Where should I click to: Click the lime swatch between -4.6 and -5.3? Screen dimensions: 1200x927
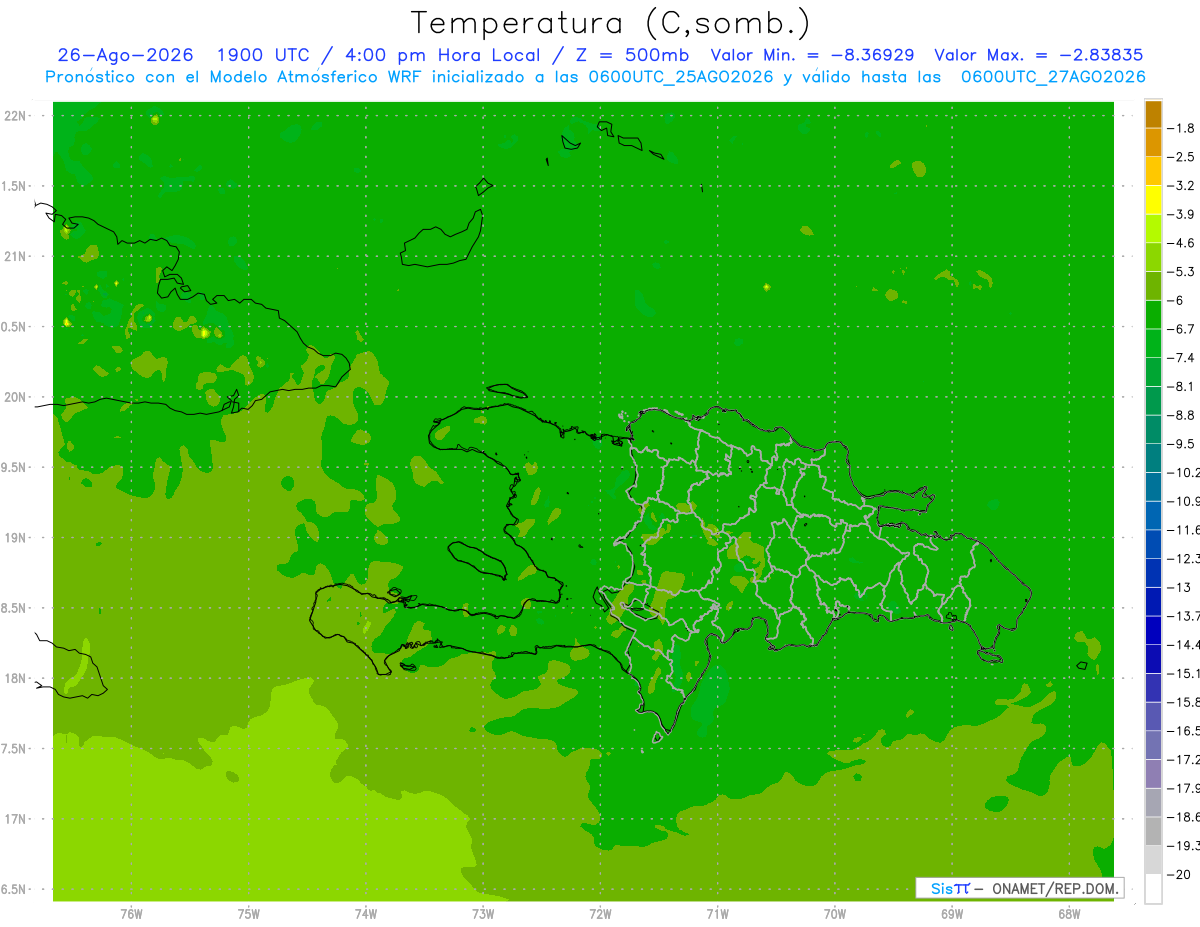pyautogui.click(x=1153, y=257)
